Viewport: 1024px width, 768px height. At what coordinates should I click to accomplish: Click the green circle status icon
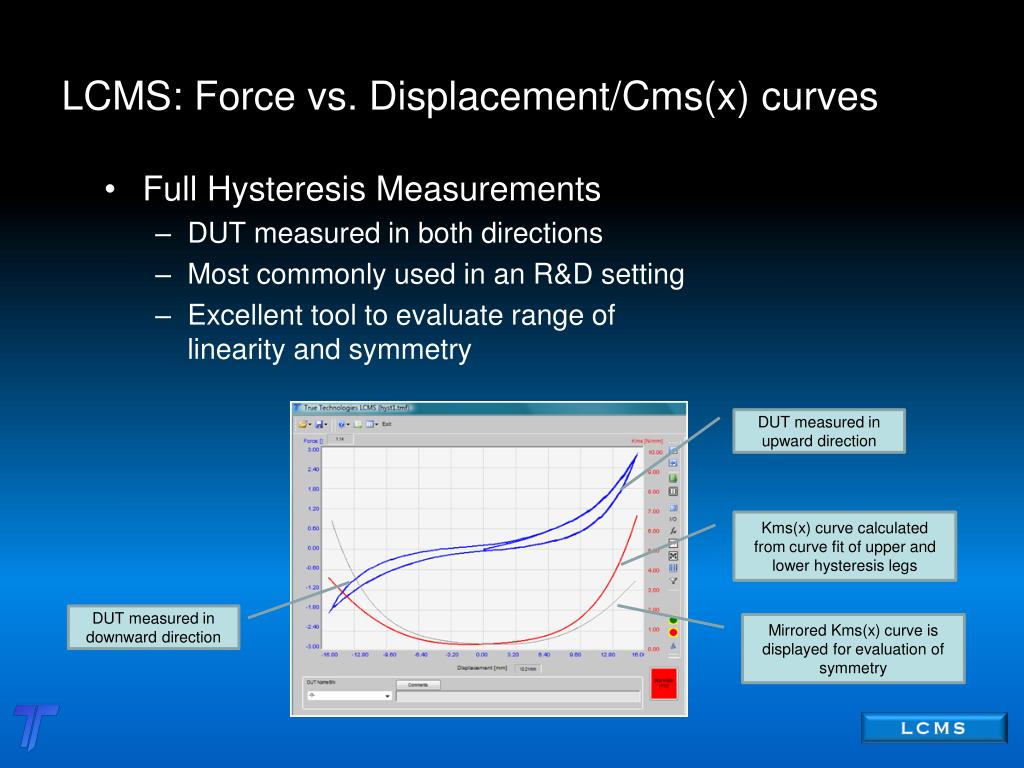pos(673,620)
